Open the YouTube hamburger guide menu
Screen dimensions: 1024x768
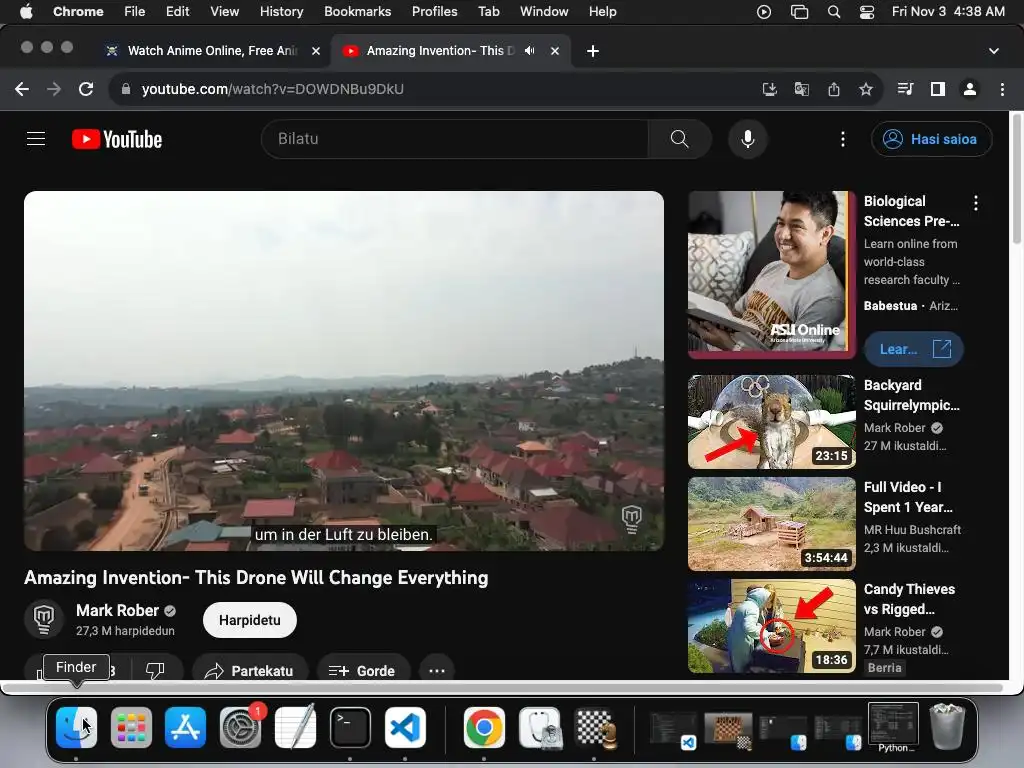(36, 139)
